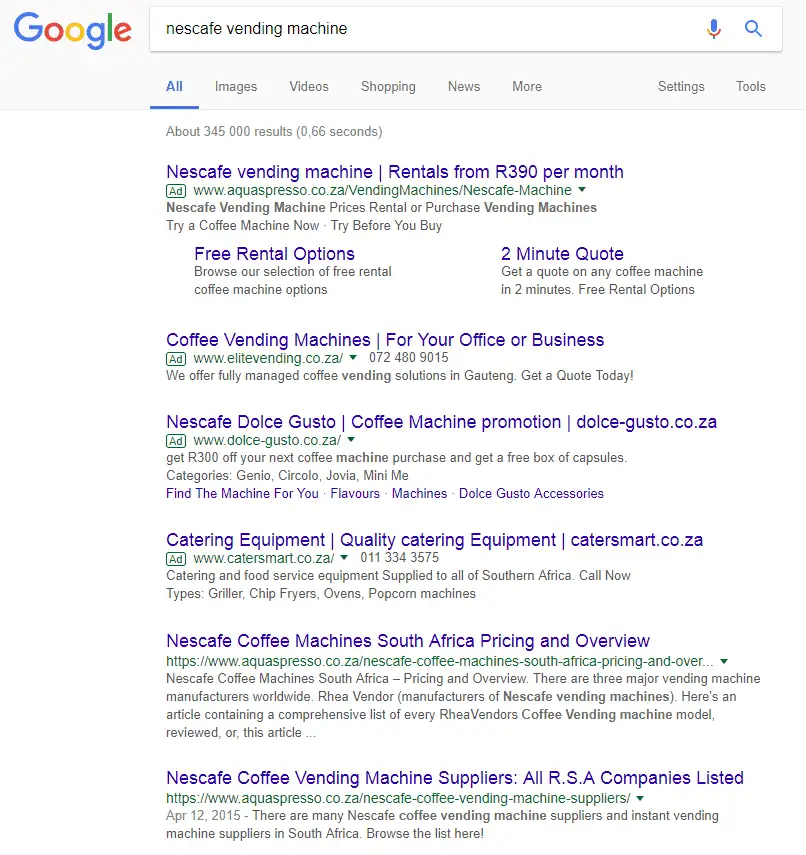Click Ad badge beside catersmart URL
The width and height of the screenshot is (806, 855).
coord(176,559)
